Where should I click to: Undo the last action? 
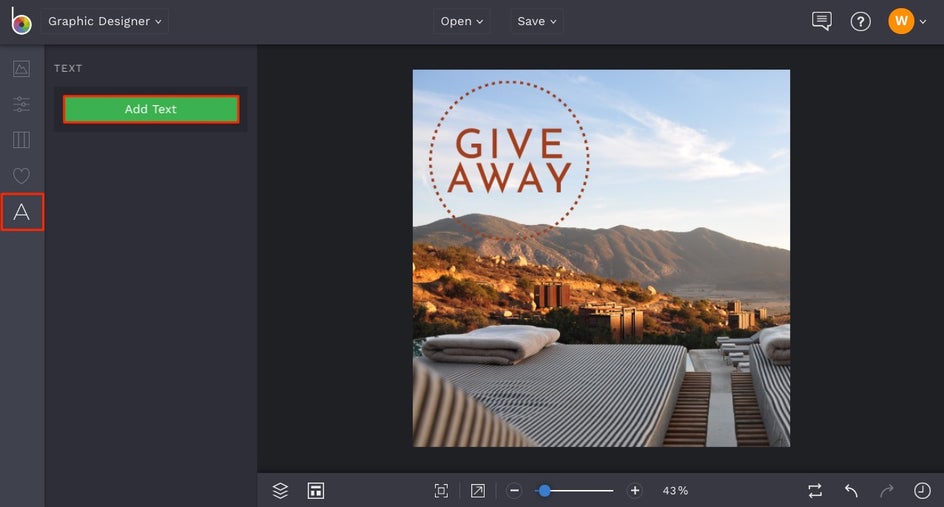tap(851, 491)
